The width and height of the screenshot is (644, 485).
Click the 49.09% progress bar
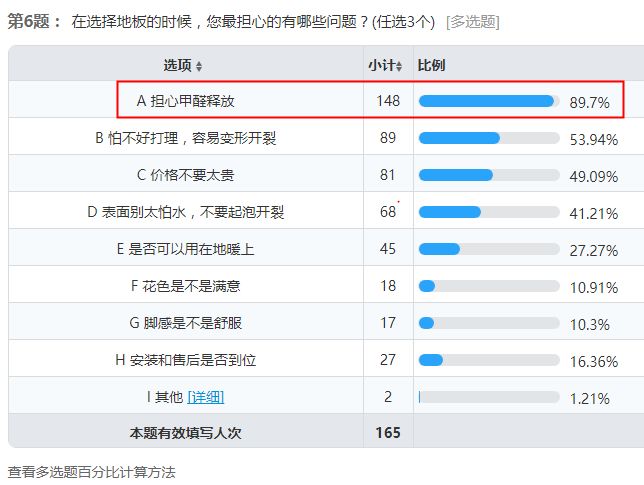489,175
